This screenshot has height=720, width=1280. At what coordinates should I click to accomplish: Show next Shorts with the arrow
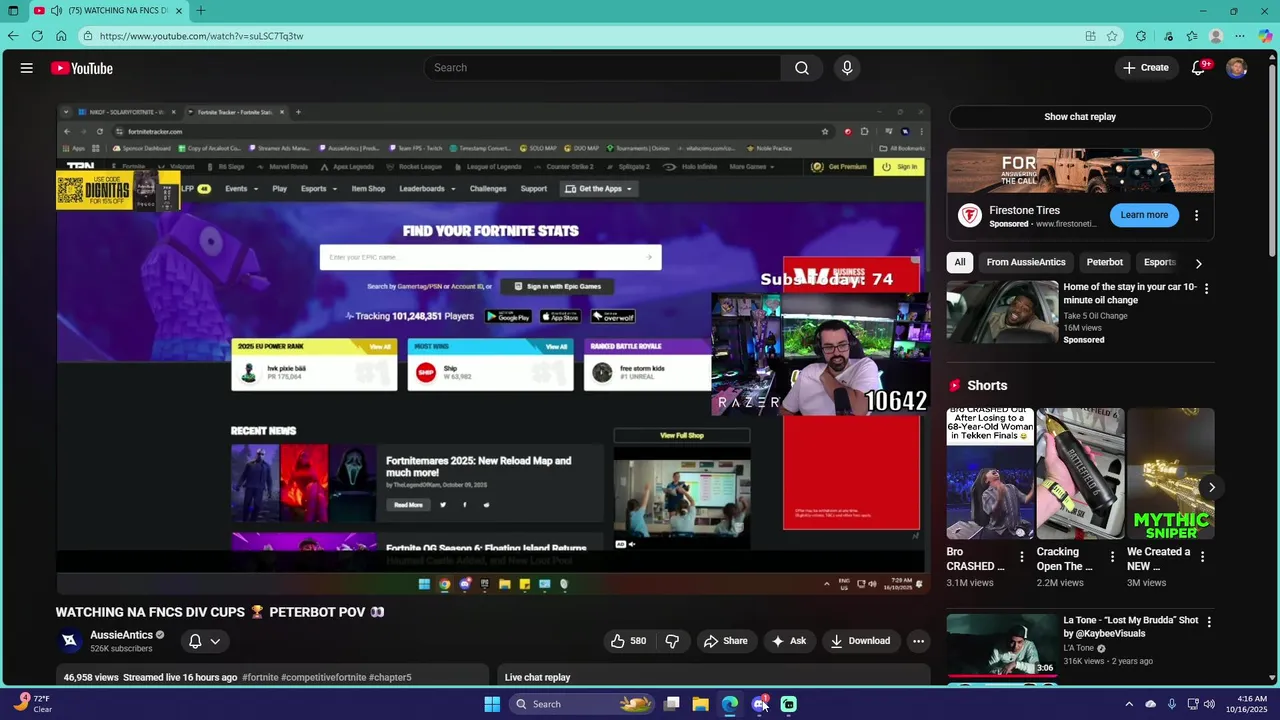tap(1211, 488)
